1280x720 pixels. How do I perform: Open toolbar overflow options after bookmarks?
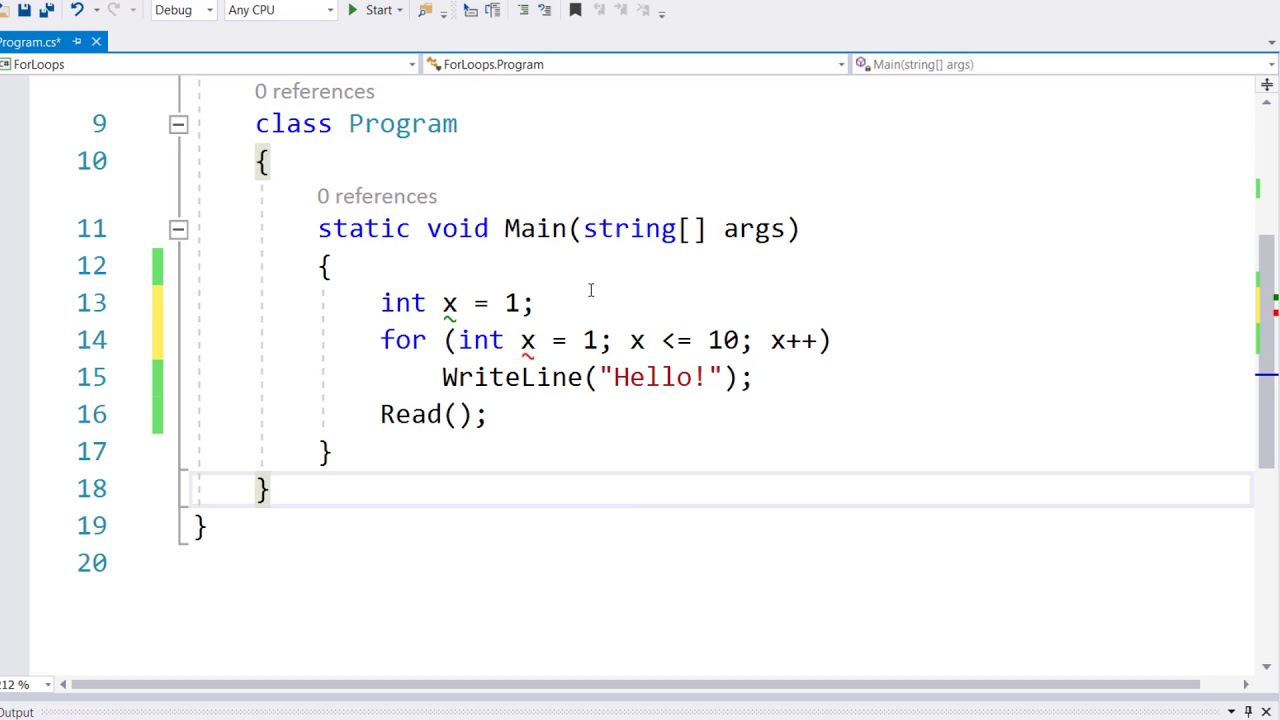[662, 12]
